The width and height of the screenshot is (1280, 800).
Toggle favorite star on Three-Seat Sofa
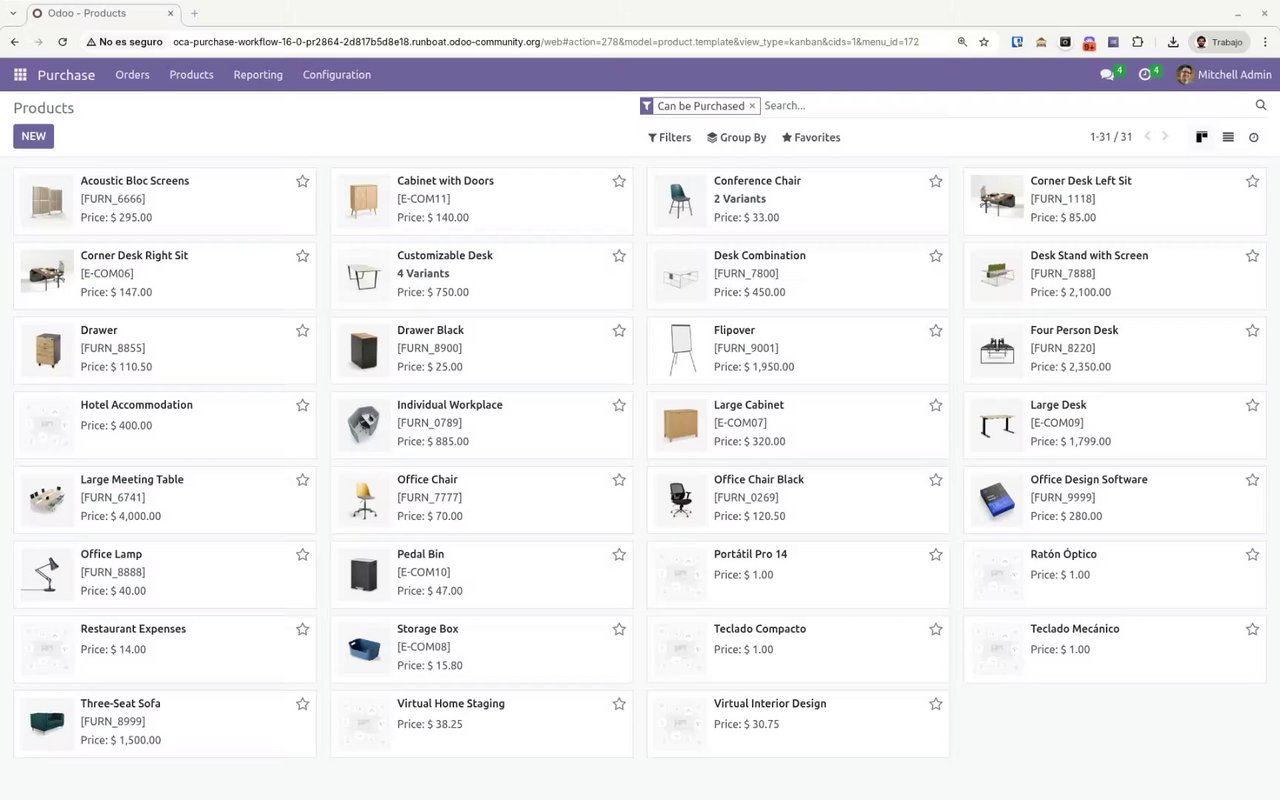point(302,704)
